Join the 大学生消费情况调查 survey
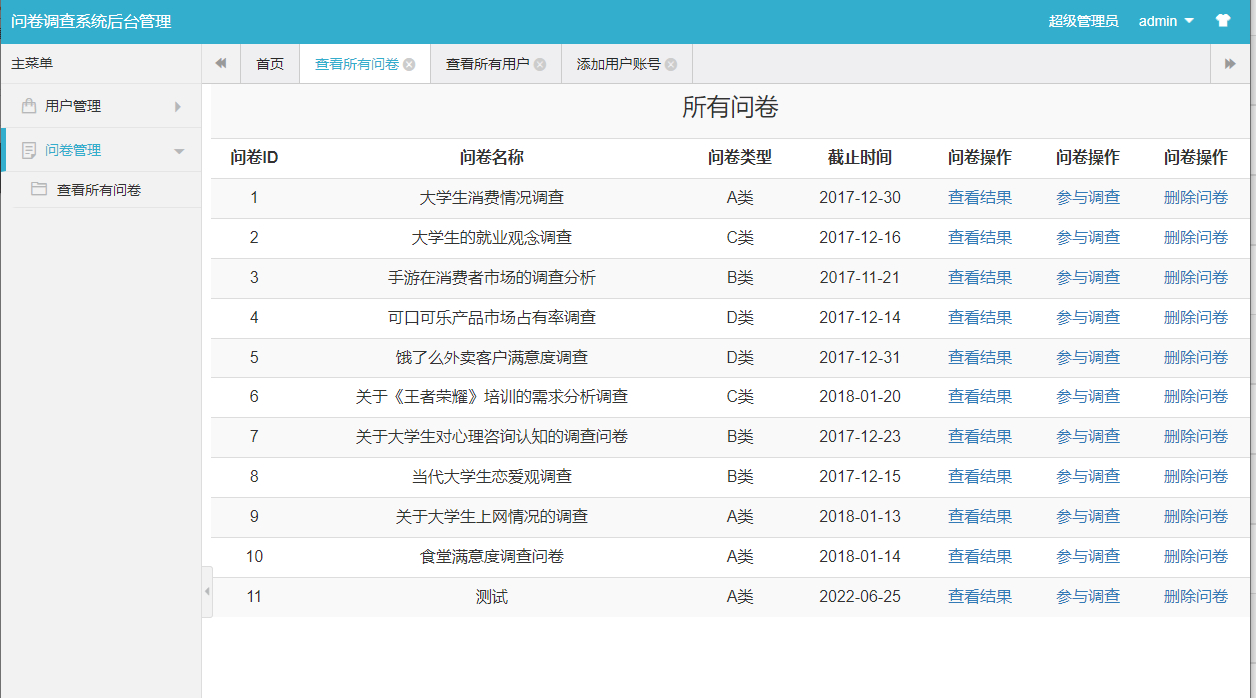The width and height of the screenshot is (1256, 698). pyautogui.click(x=1088, y=198)
